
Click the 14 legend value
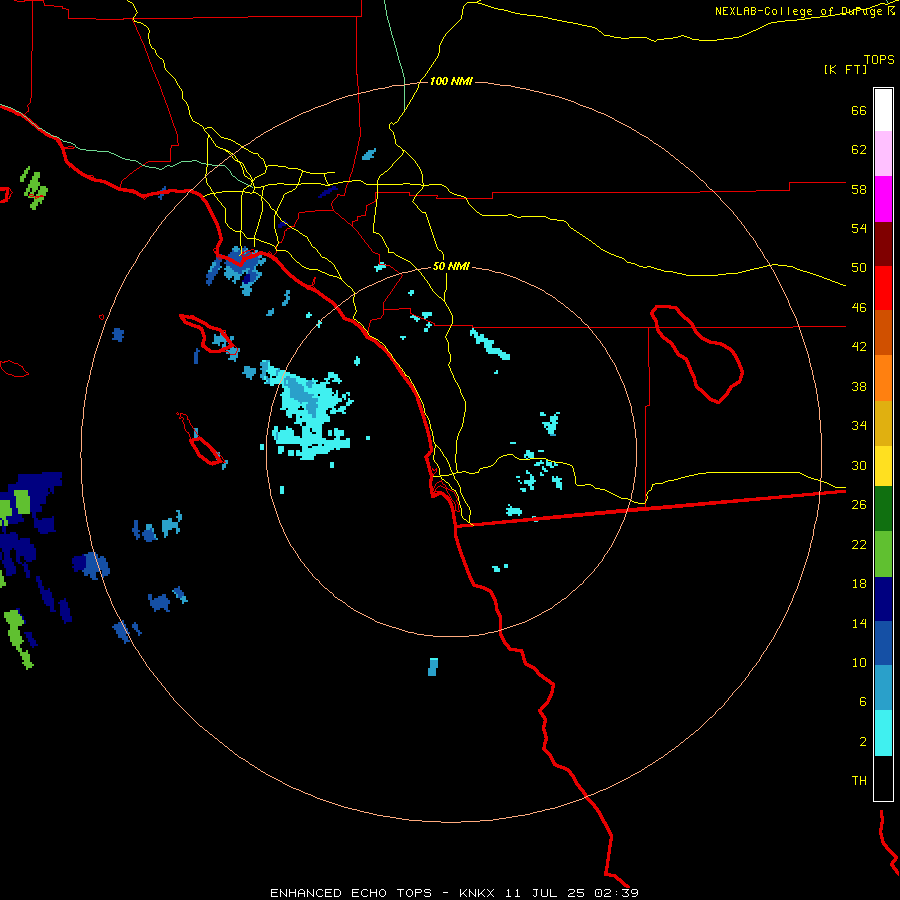[x=859, y=623]
